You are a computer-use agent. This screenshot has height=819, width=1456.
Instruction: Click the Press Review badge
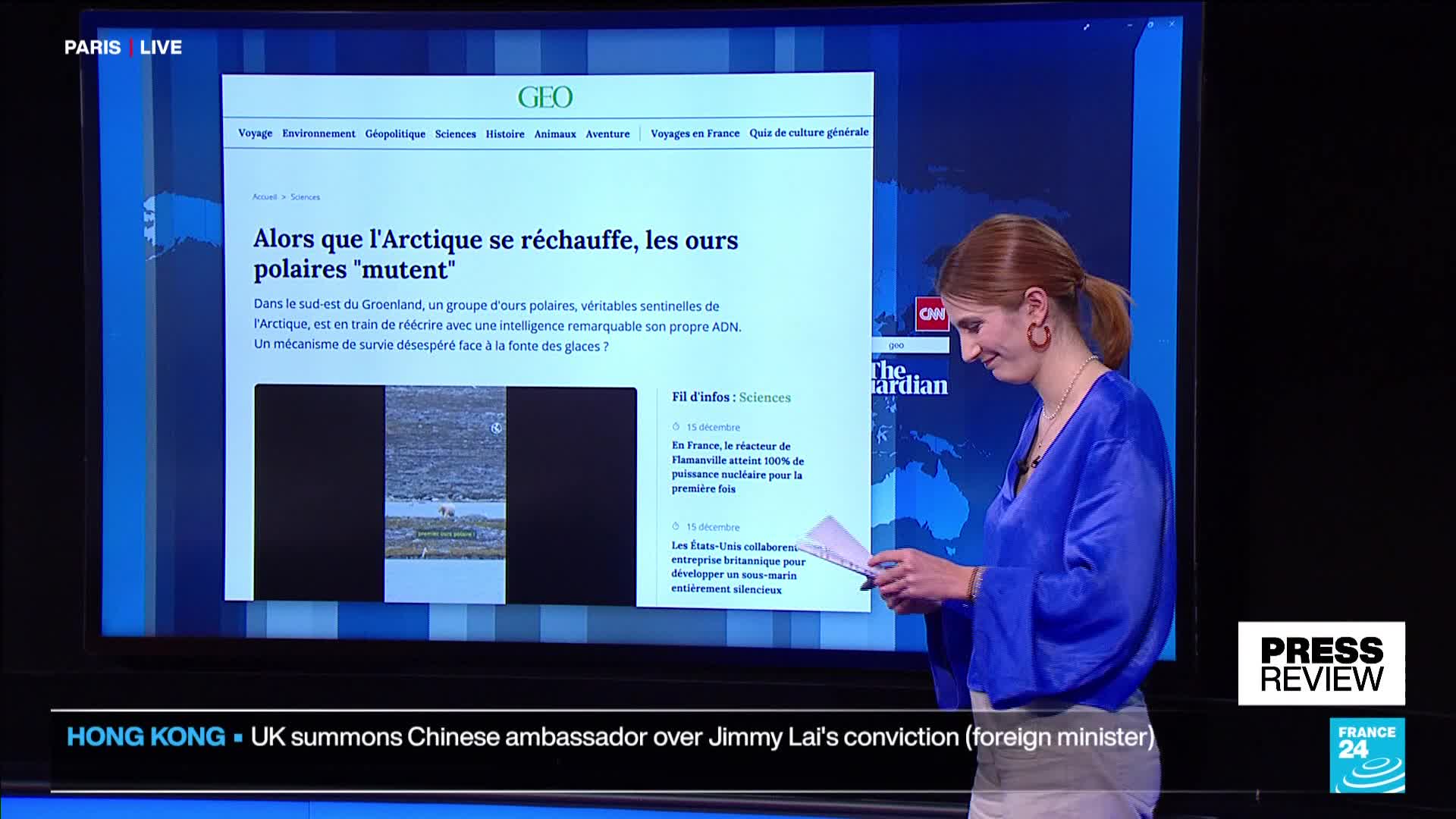point(1321,664)
